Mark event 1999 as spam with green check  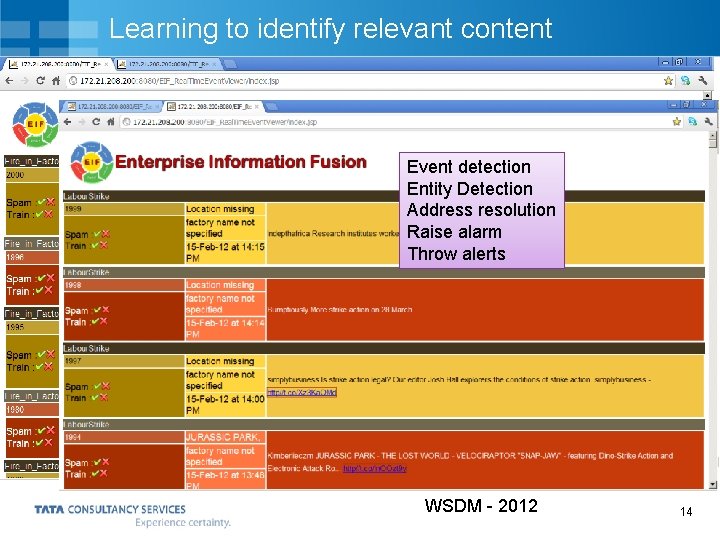97,234
